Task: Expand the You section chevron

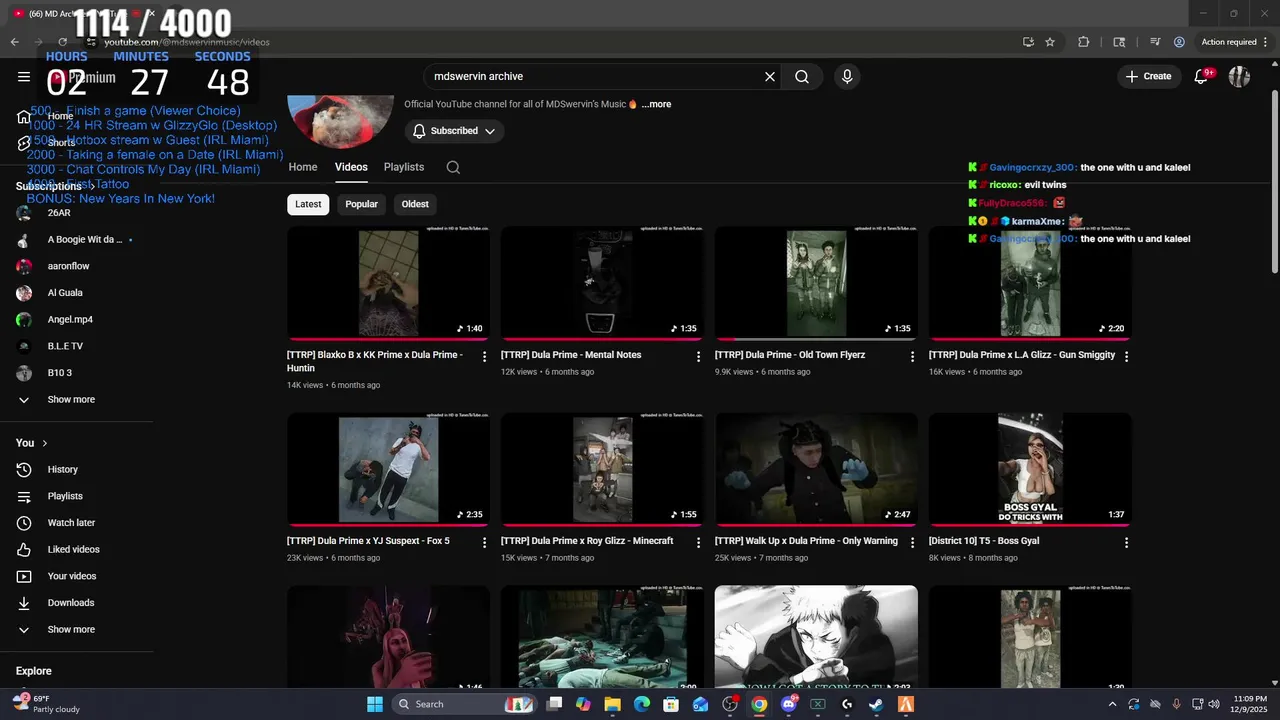Action: (44, 443)
